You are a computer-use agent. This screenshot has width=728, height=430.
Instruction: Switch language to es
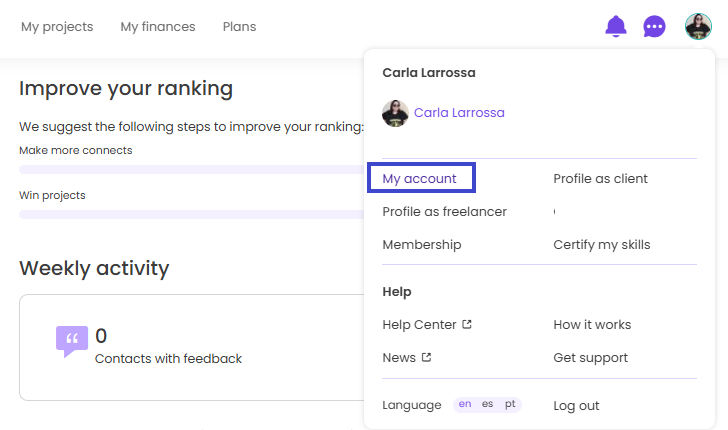487,404
